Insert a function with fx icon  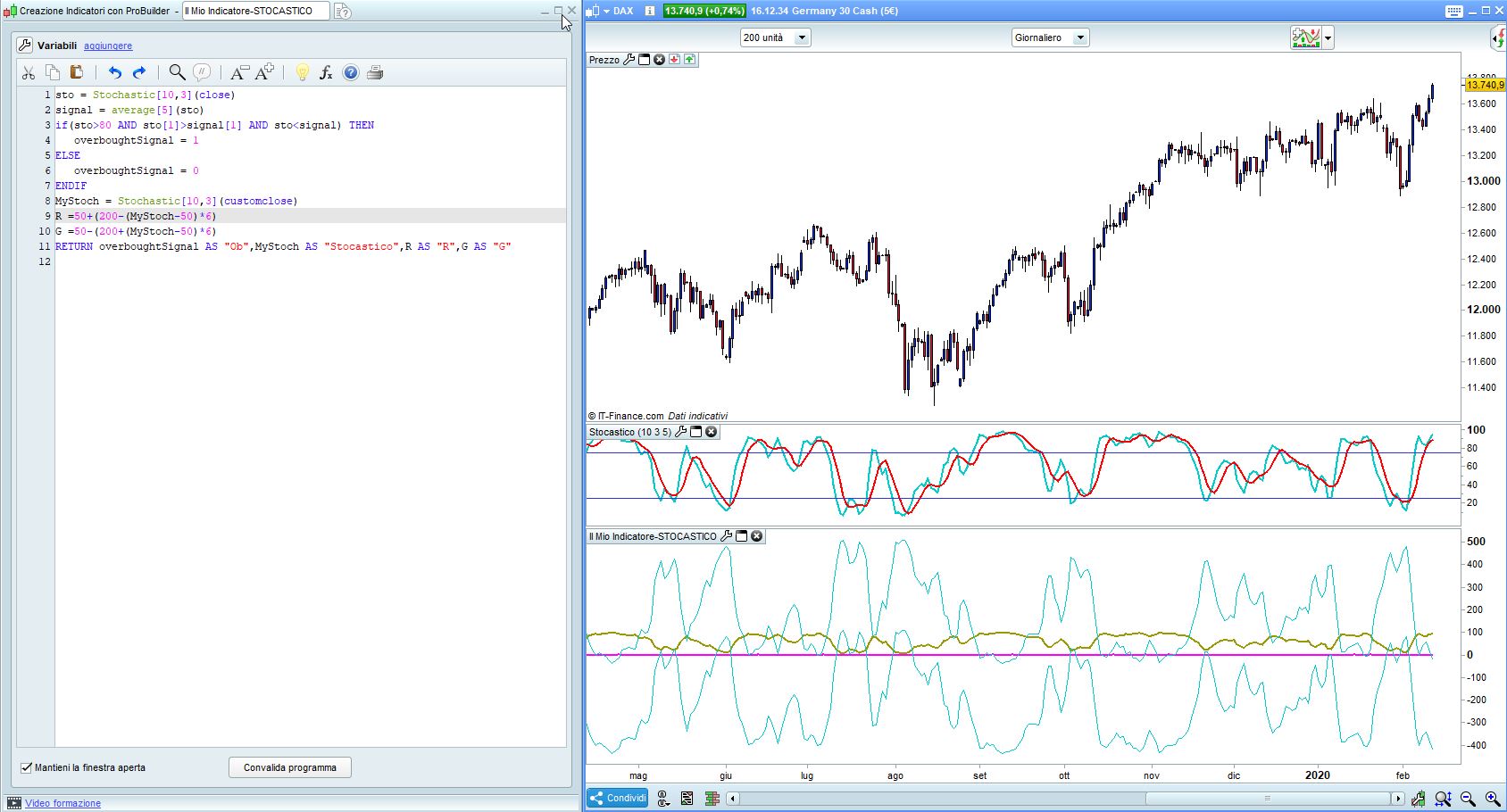(326, 73)
